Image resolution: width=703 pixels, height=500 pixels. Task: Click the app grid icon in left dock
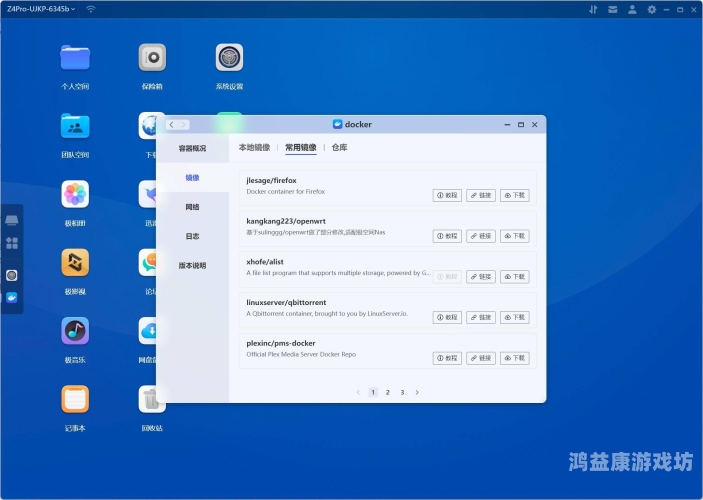coord(12,243)
